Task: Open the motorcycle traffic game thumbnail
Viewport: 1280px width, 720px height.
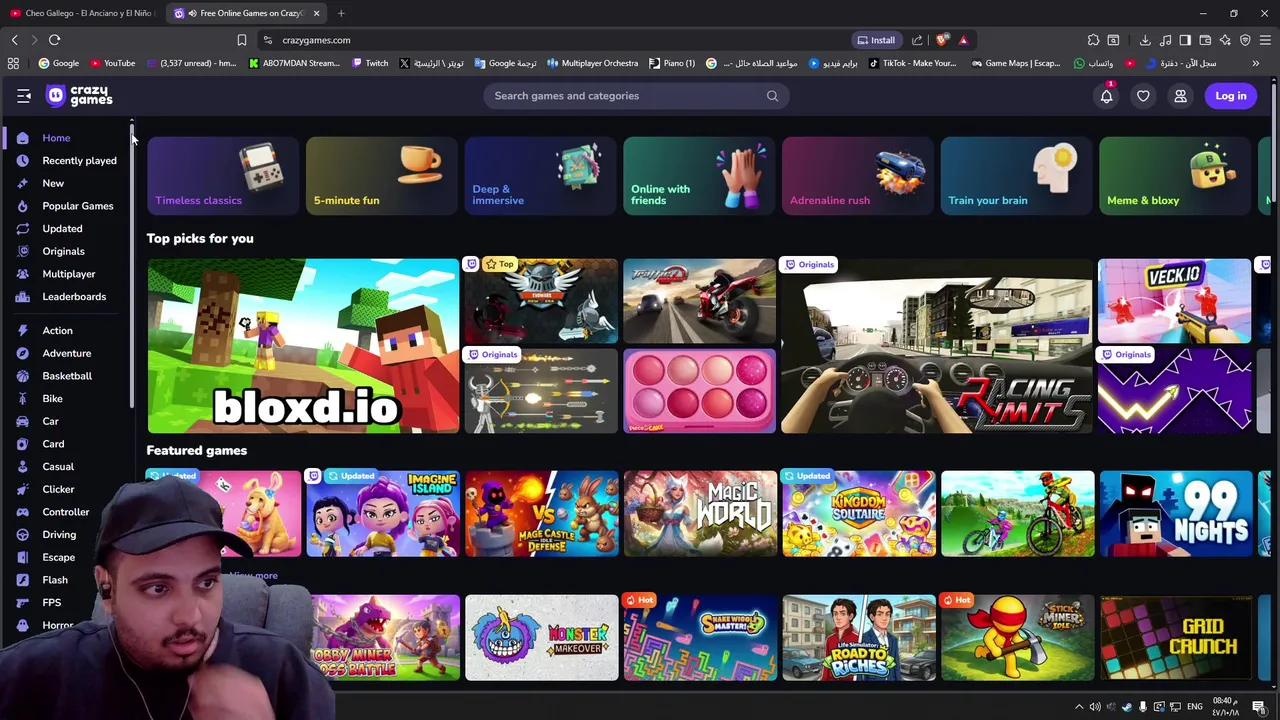Action: tap(699, 301)
